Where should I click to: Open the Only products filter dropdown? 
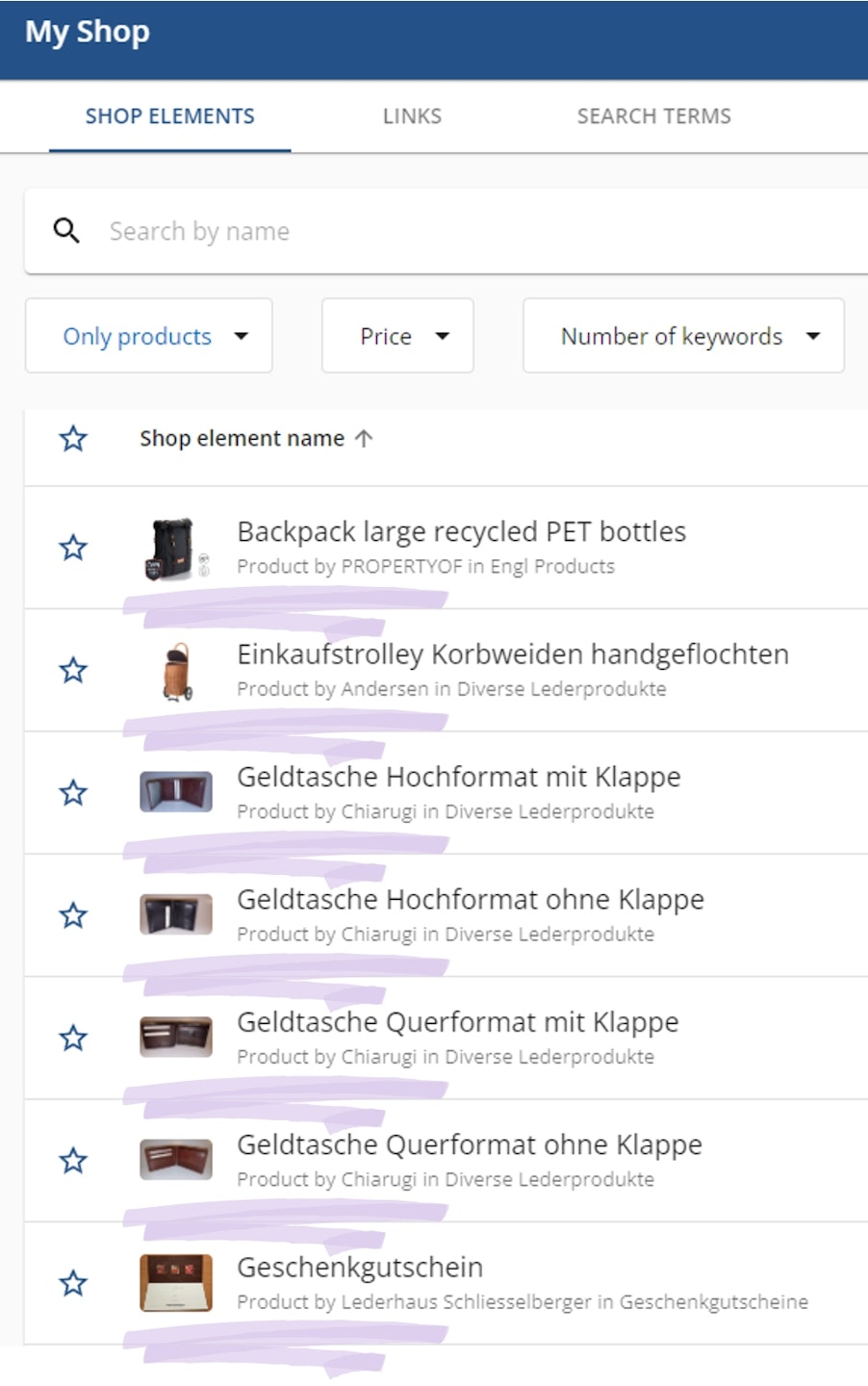pyautogui.click(x=149, y=336)
